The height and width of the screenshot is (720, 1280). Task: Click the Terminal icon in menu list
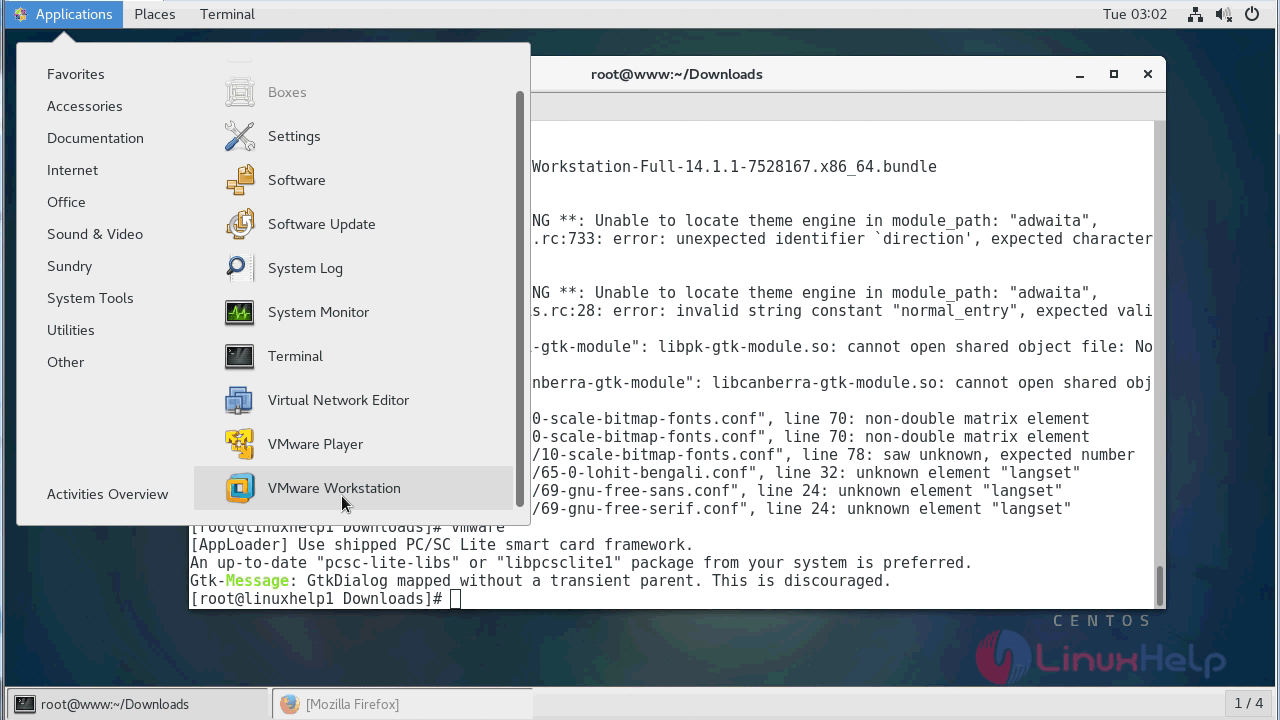pyautogui.click(x=240, y=356)
